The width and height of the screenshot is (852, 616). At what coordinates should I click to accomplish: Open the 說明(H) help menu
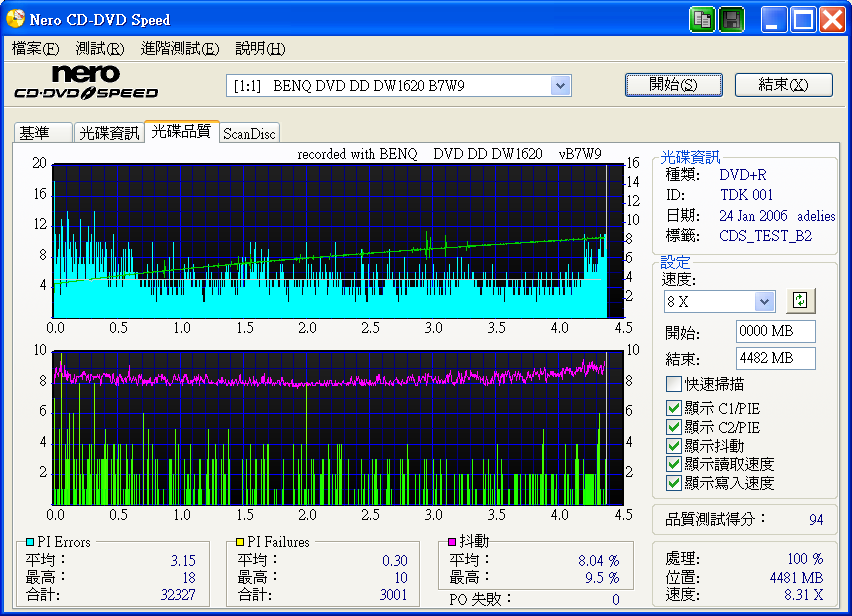point(260,49)
